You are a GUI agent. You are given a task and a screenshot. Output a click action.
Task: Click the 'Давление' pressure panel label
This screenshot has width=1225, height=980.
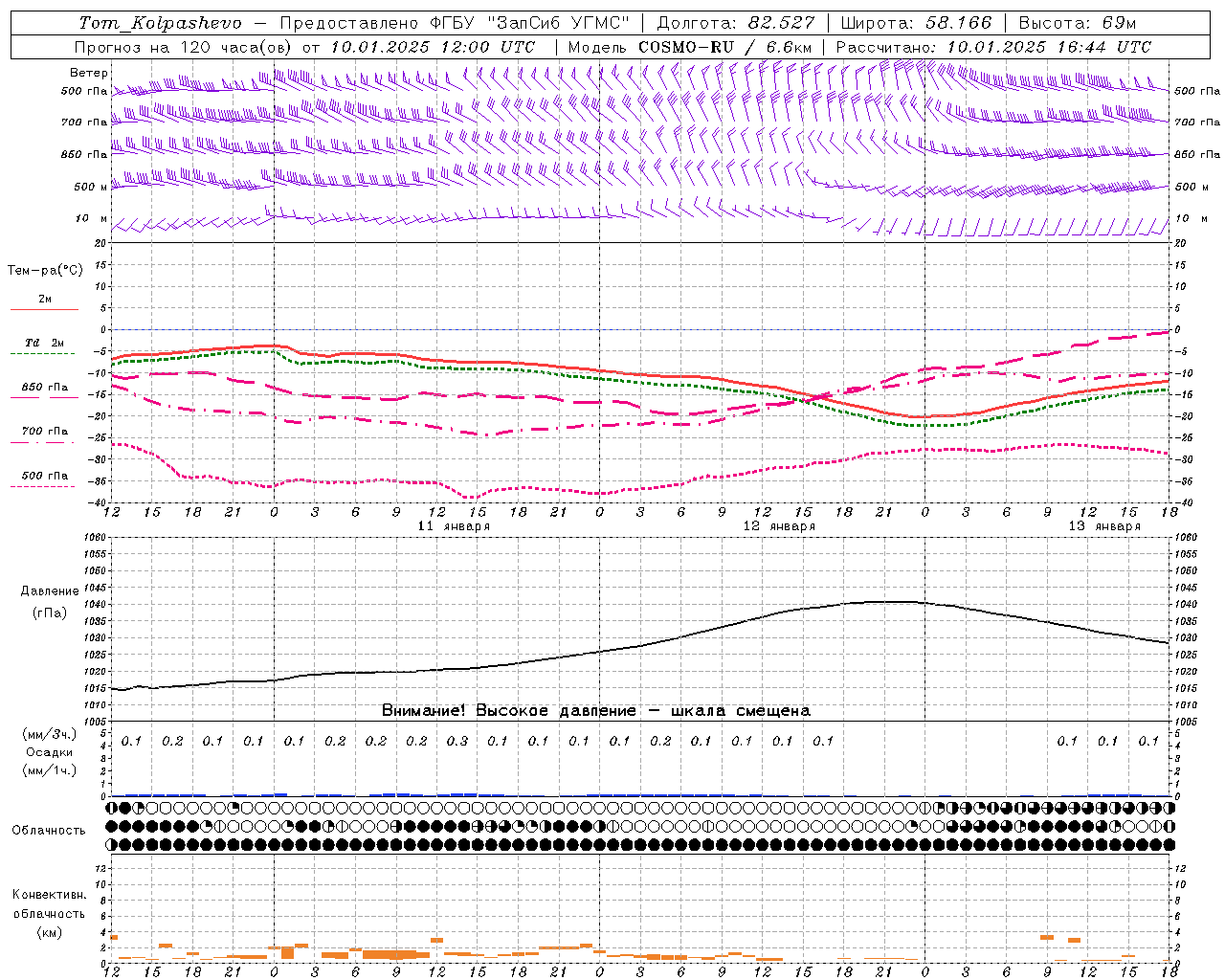pos(48,591)
